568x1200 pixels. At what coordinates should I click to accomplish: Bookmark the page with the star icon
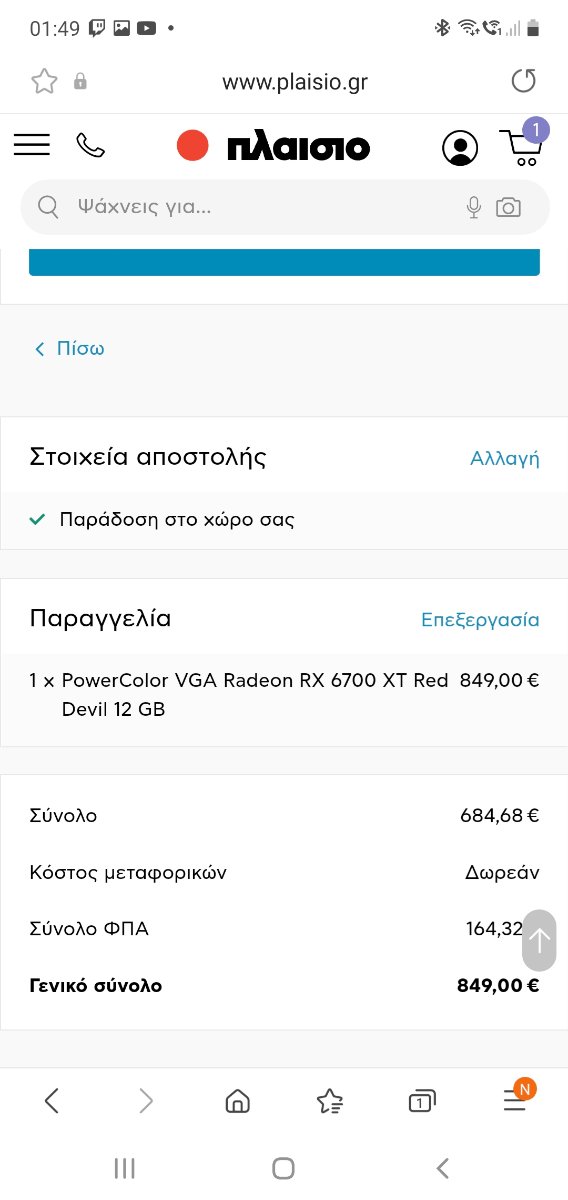(44, 82)
